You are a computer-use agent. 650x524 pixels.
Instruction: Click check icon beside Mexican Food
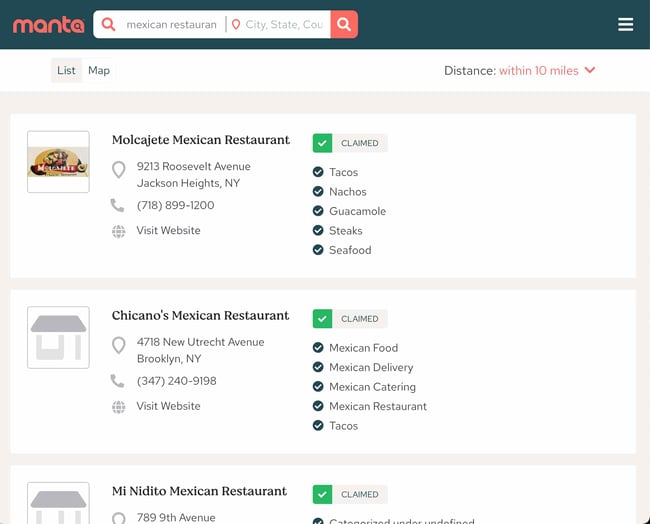pos(318,347)
